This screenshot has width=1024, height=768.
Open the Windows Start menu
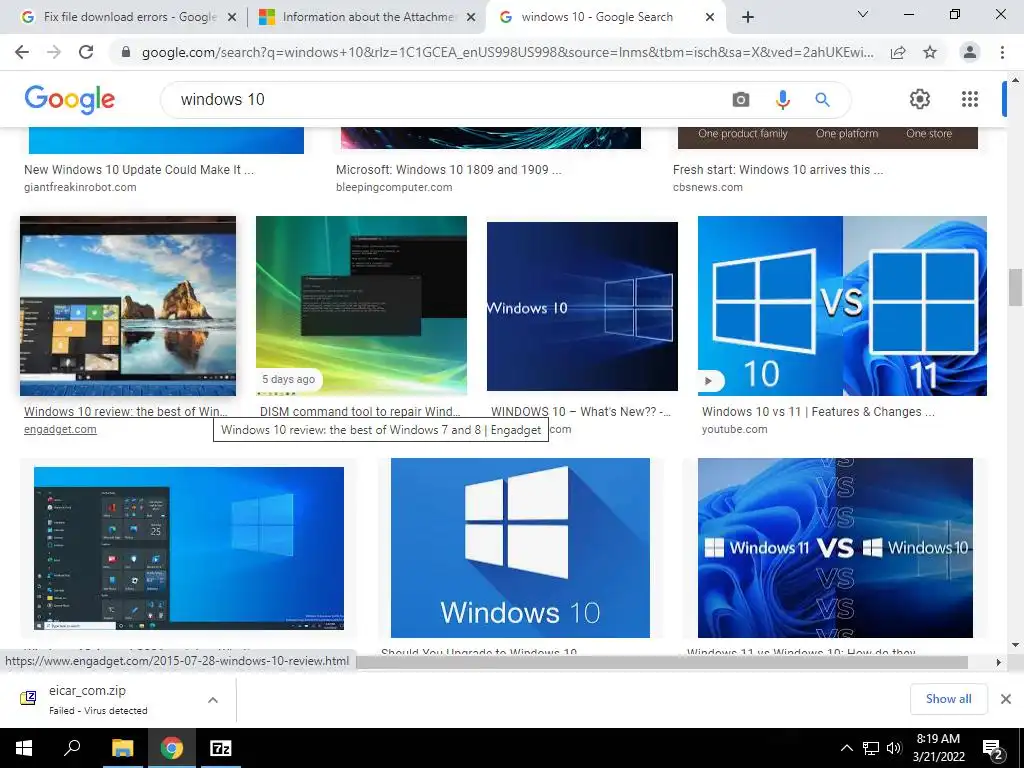(24, 748)
